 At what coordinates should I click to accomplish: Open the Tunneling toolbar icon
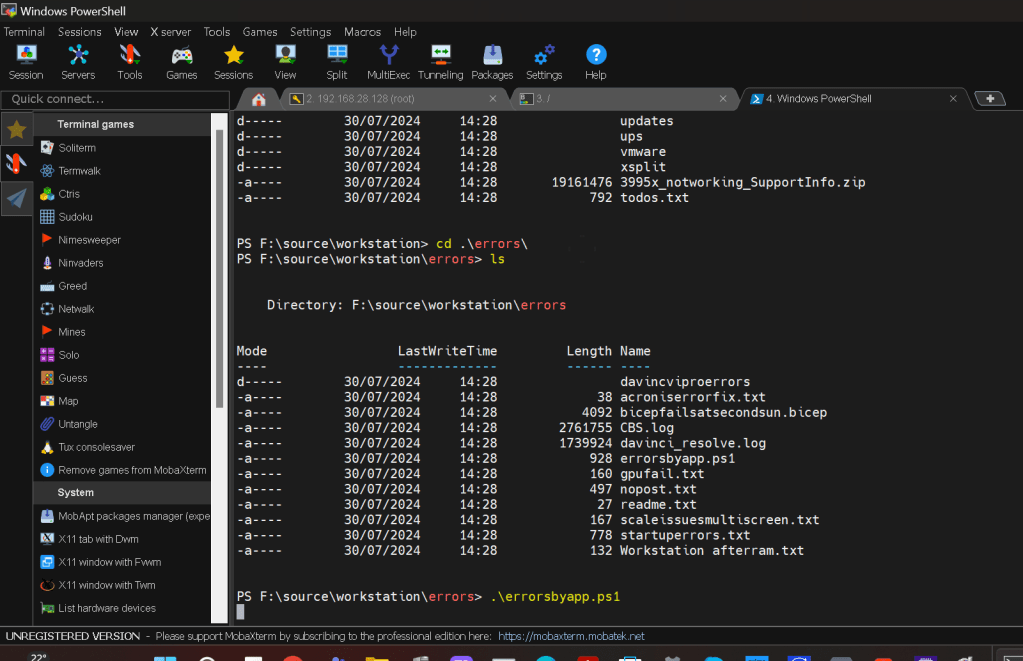click(440, 62)
